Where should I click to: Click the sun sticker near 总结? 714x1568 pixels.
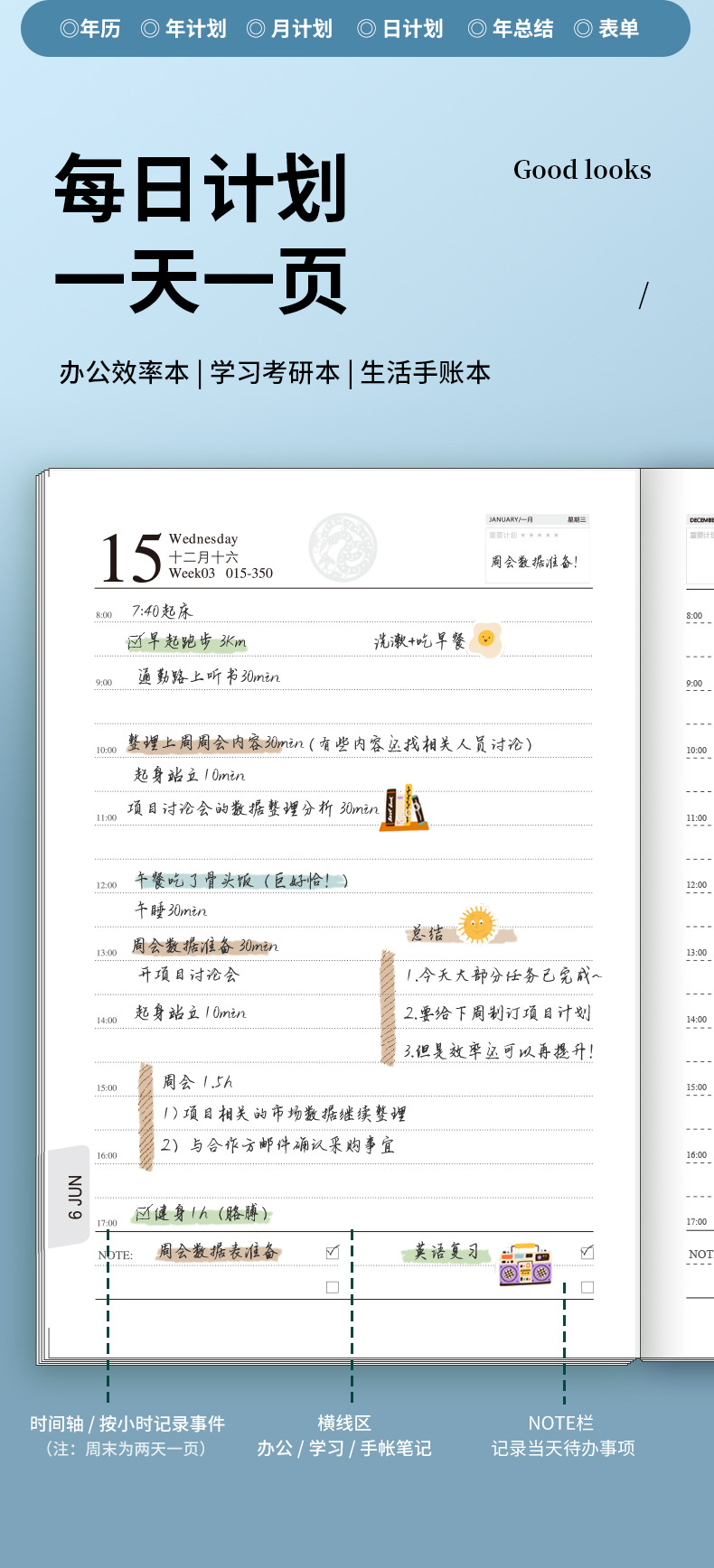(x=477, y=925)
